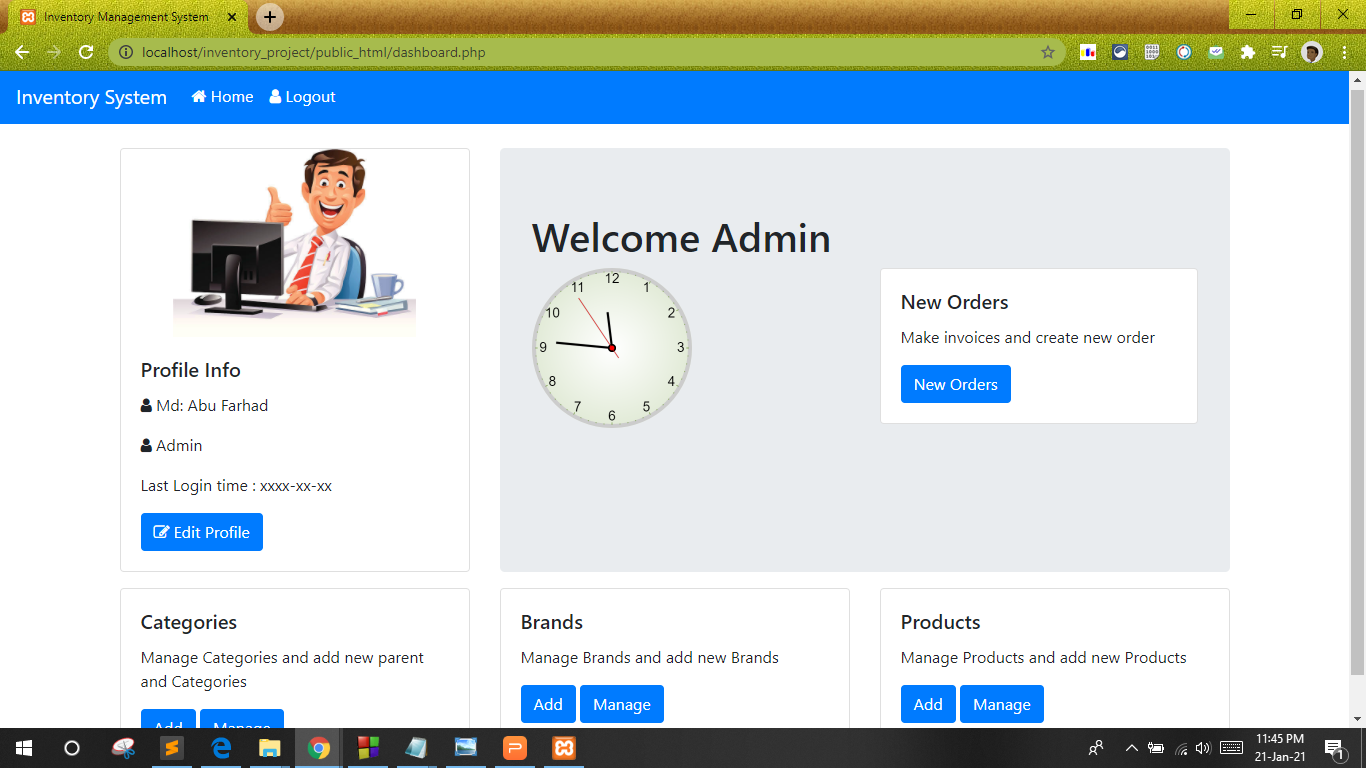Click the person icon beside Logout
Screen dimensions: 1366x768
[273, 96]
